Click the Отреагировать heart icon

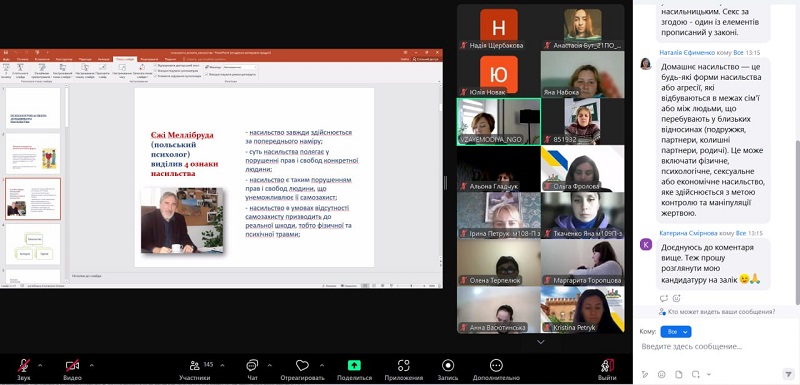point(302,366)
